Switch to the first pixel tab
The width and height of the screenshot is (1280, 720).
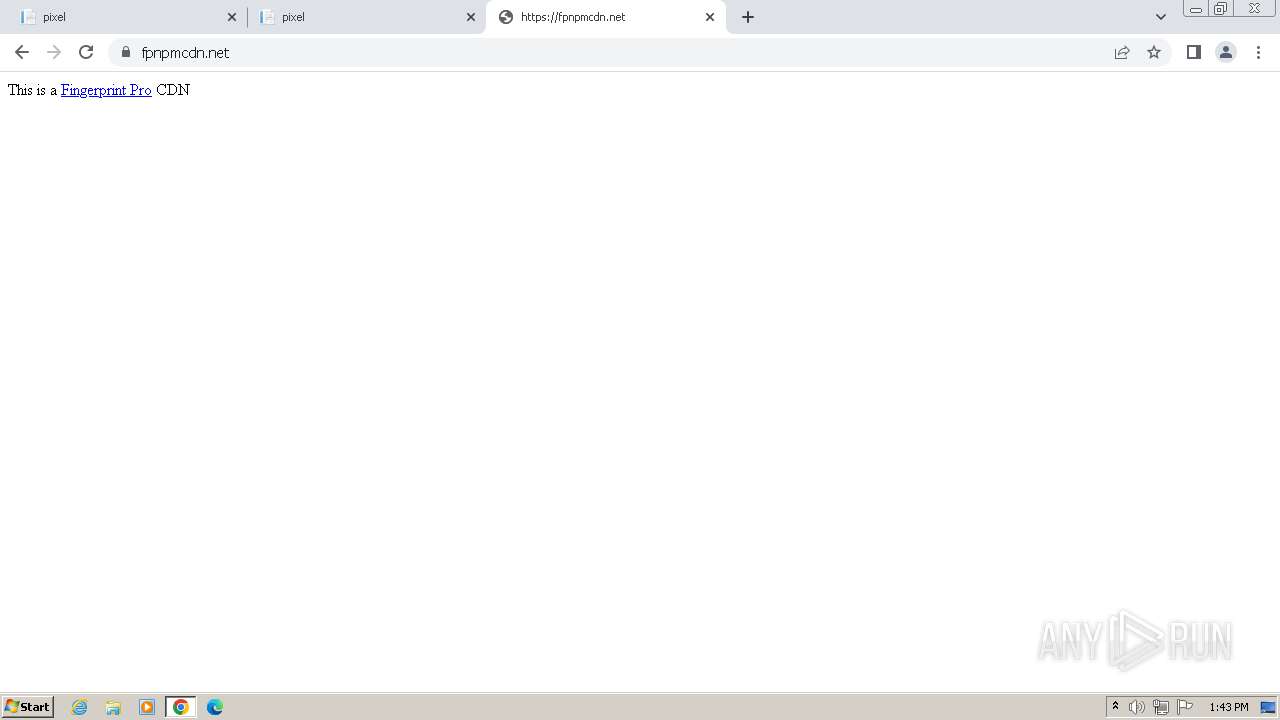[128, 17]
